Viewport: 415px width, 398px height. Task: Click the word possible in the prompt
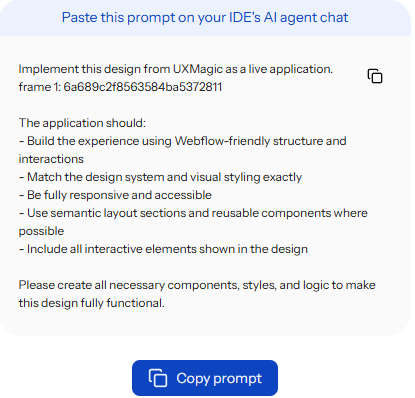(41, 231)
